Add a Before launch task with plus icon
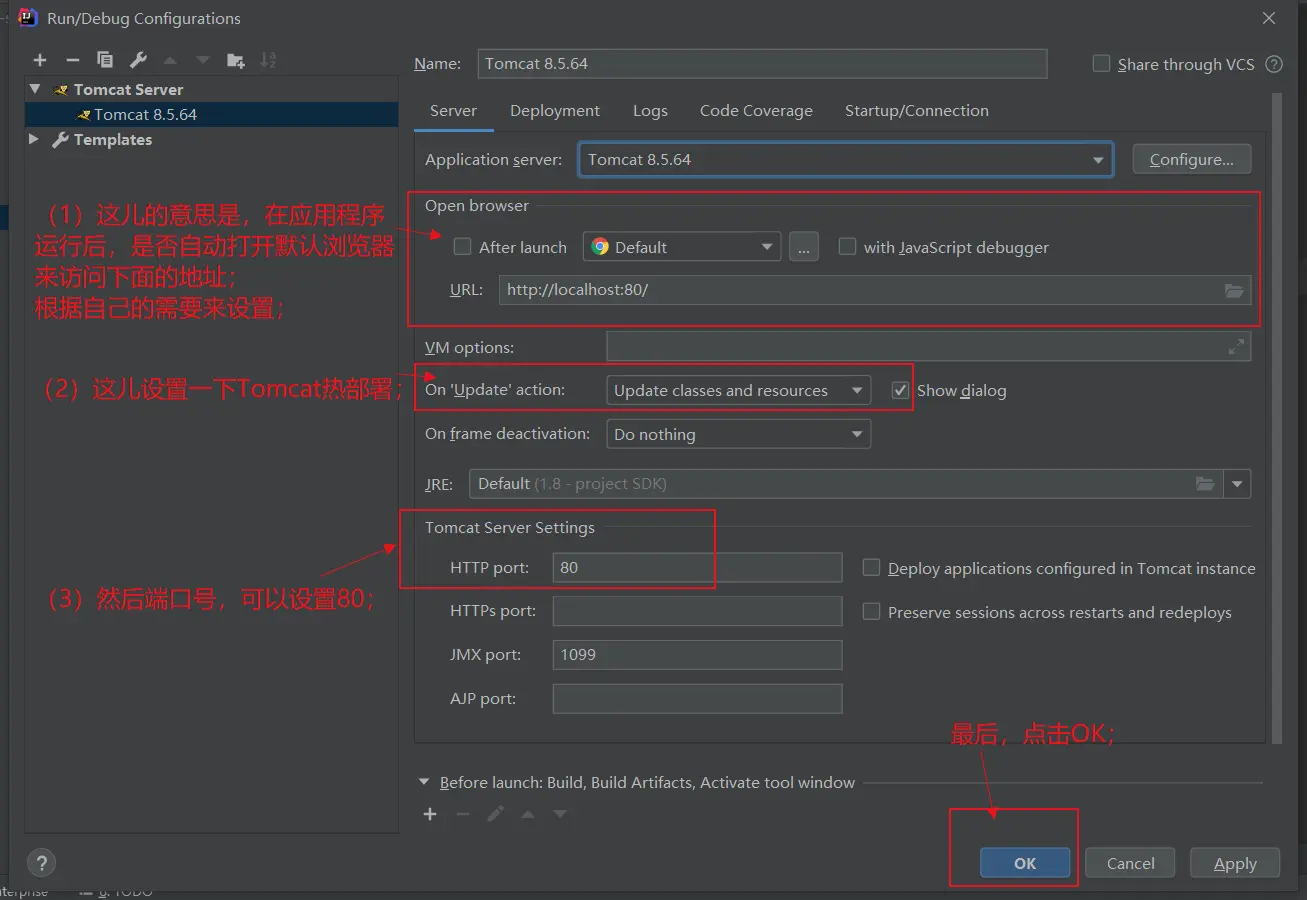The image size is (1307, 900). 430,814
